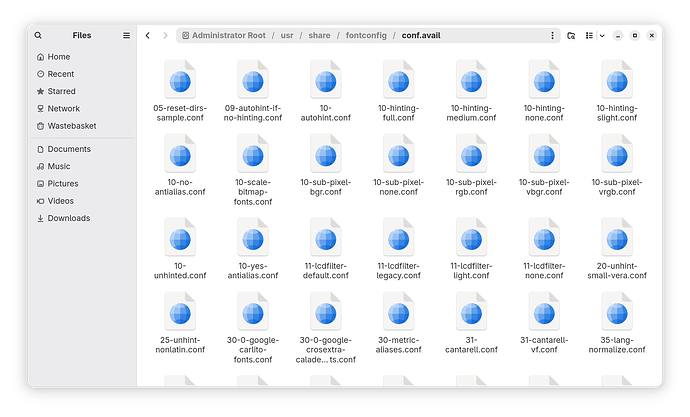Open the main hamburger menu
The width and height of the screenshot is (690, 417).
pos(126,35)
